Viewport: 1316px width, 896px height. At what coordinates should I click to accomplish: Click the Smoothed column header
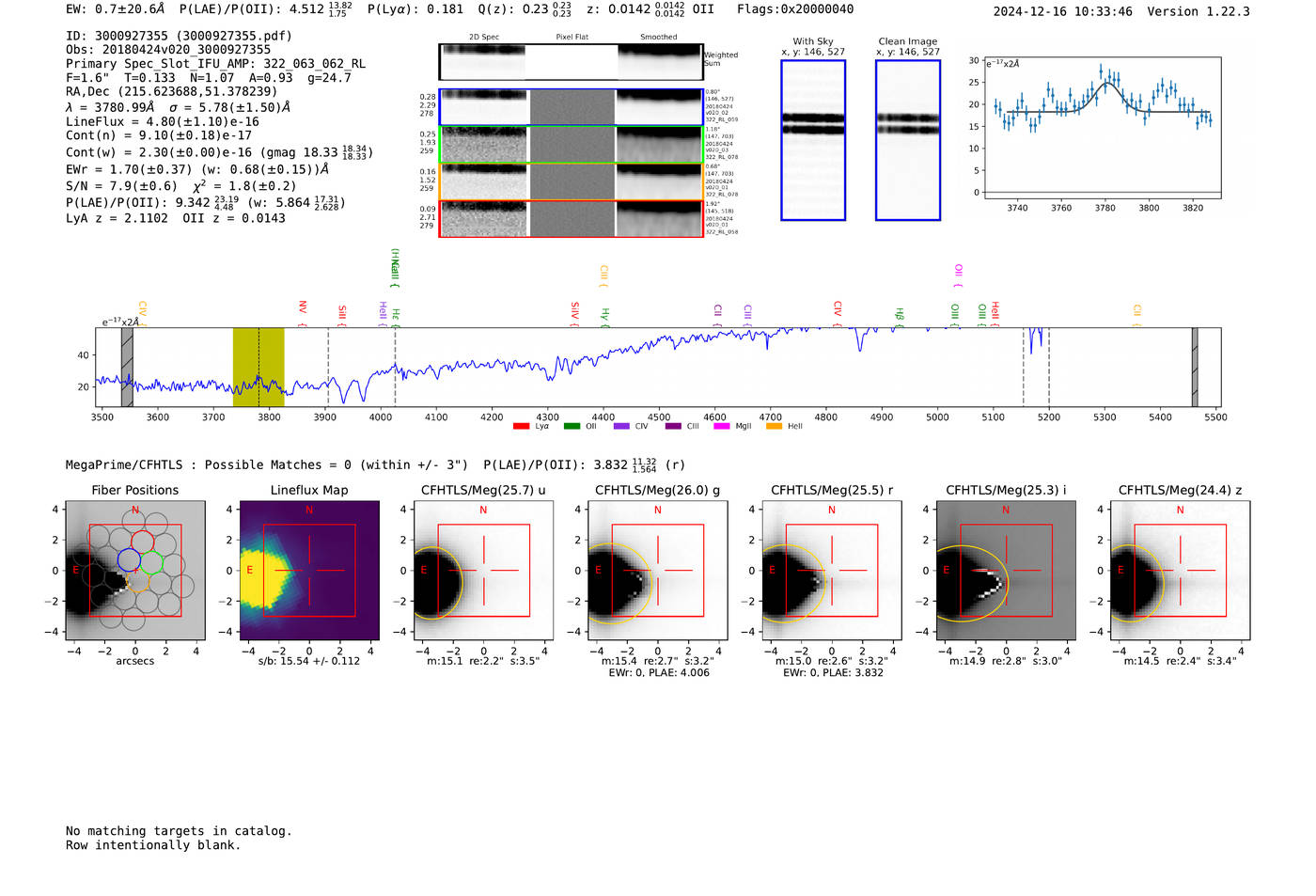click(x=659, y=38)
